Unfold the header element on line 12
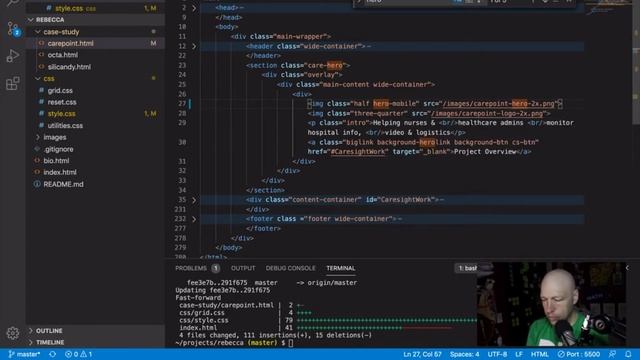 click(194, 46)
